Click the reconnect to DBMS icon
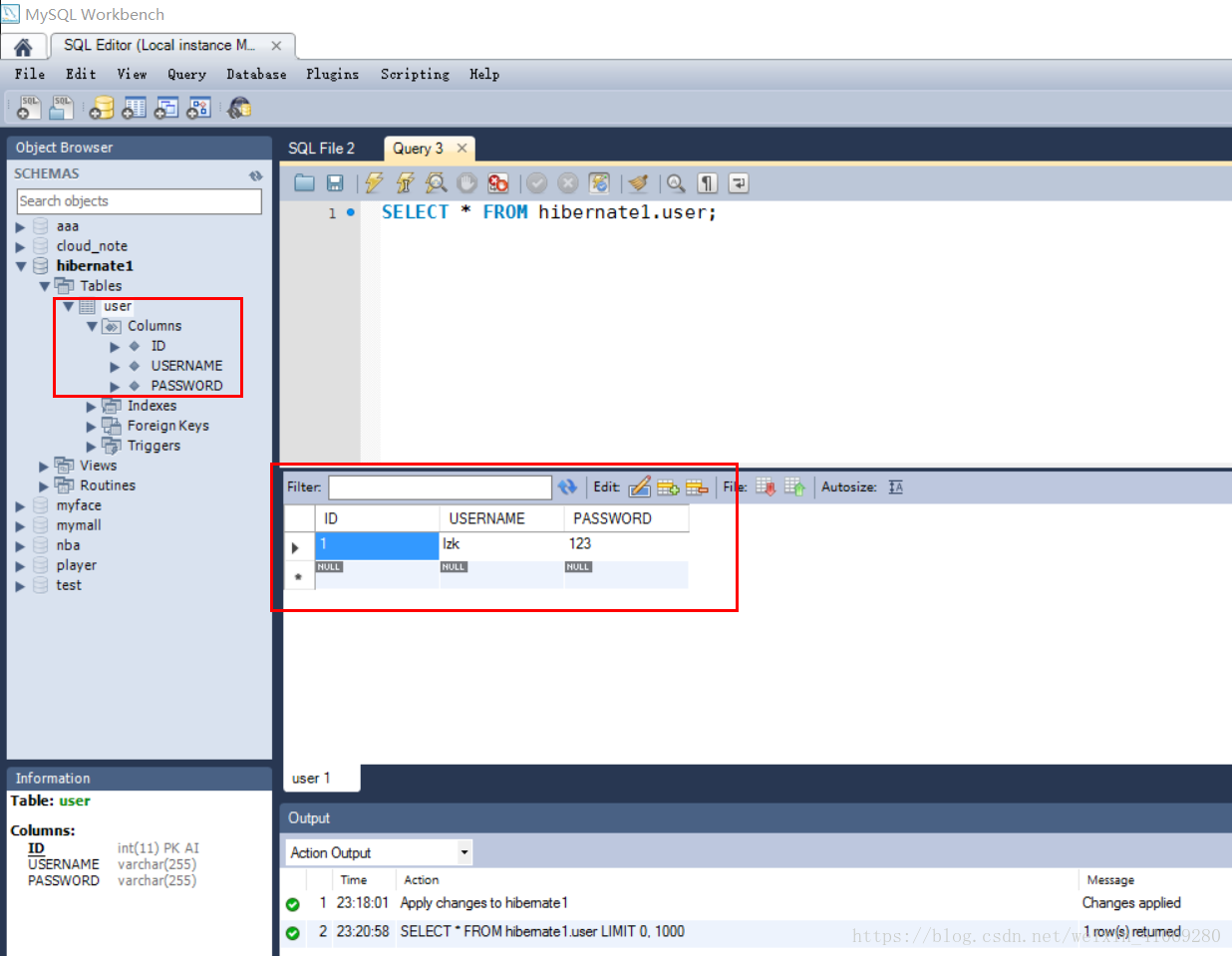This screenshot has height=956, width=1232. click(x=239, y=107)
